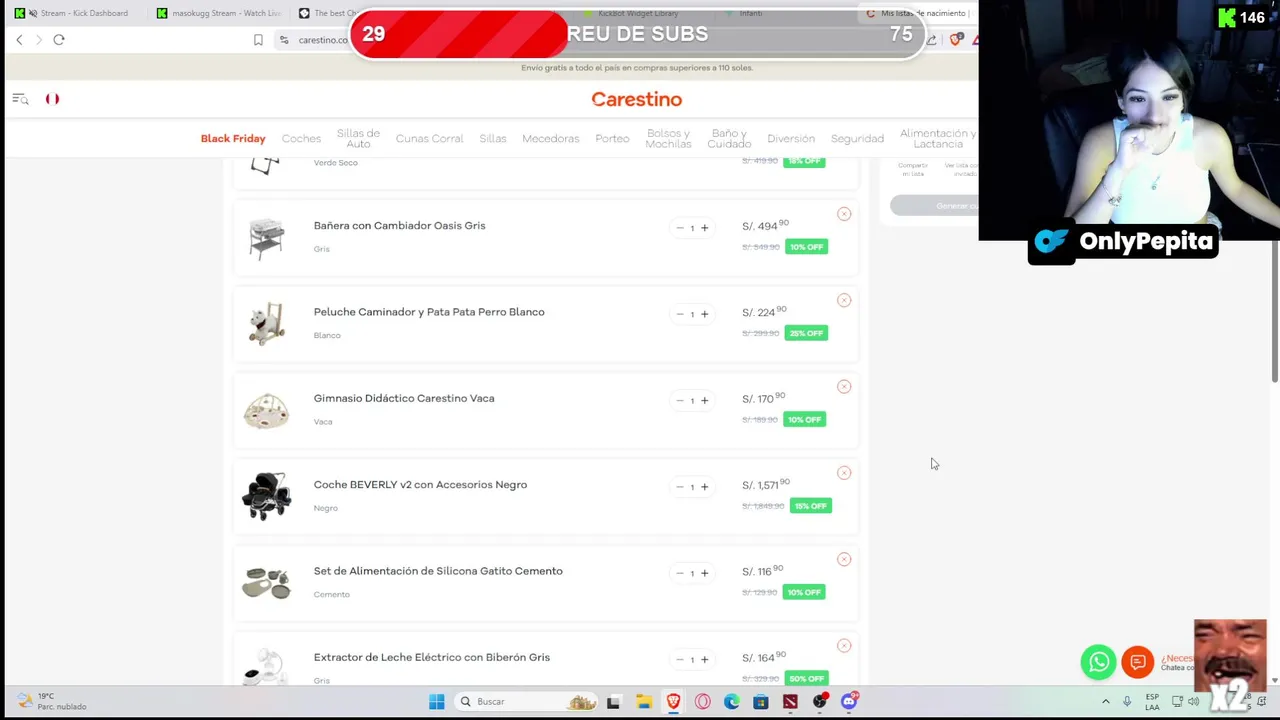
Task: Click Peluche Caminador y Pata Pata title
Action: (429, 312)
